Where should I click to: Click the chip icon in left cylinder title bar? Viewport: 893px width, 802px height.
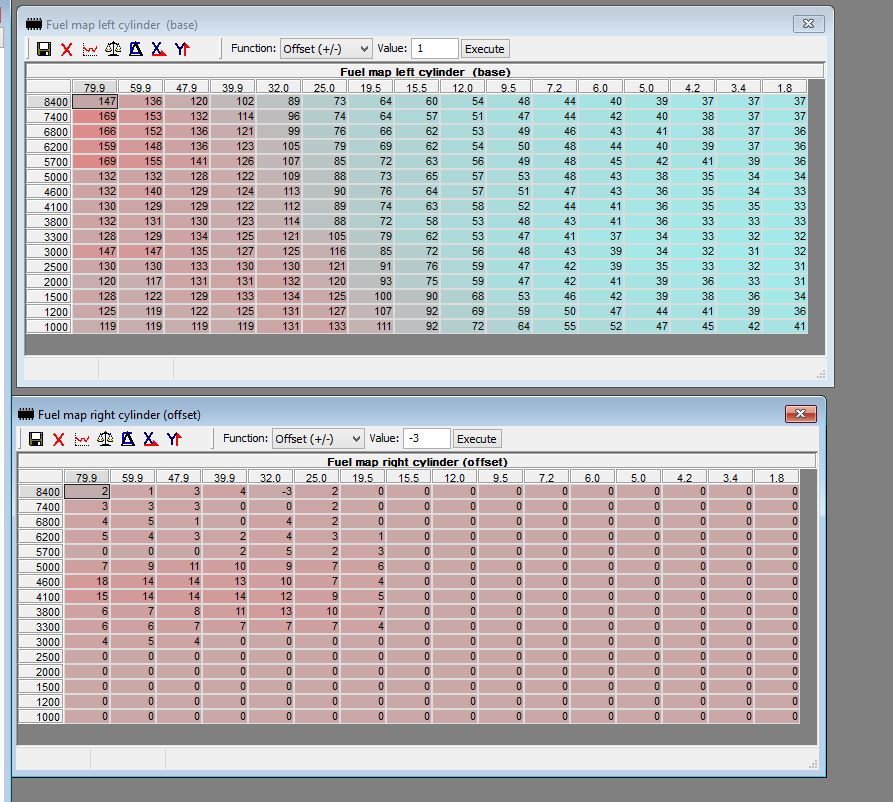tap(34, 24)
